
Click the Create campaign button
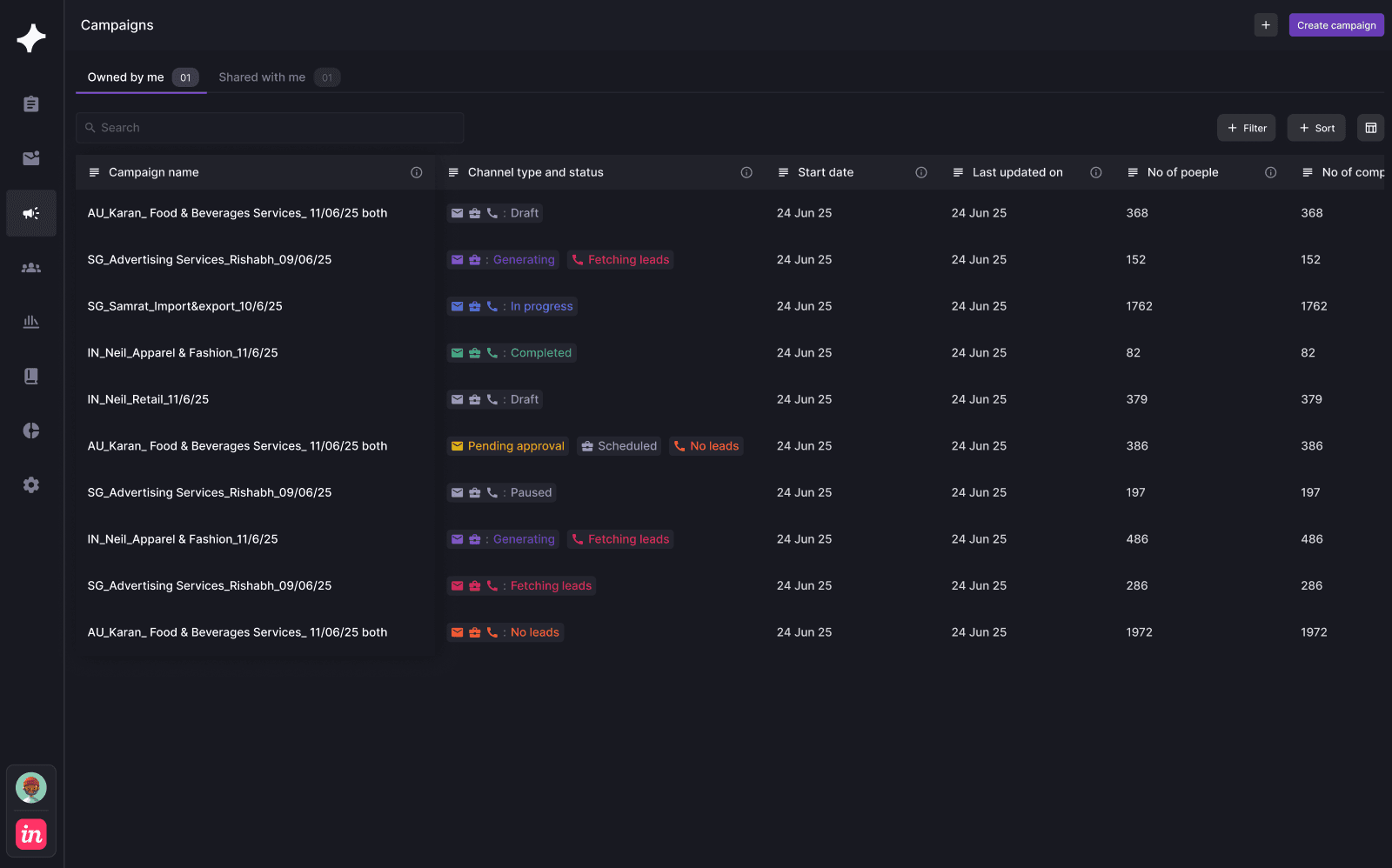tap(1336, 25)
